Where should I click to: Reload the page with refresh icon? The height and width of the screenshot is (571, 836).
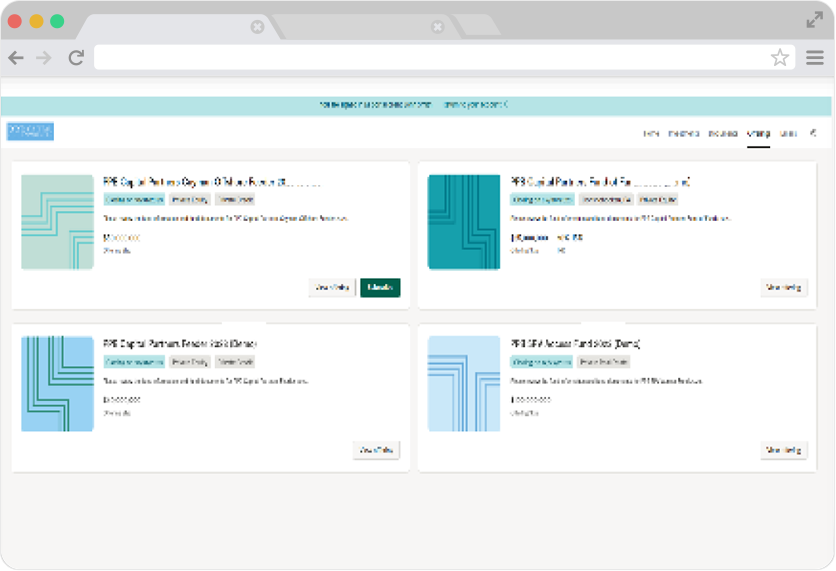pos(76,58)
